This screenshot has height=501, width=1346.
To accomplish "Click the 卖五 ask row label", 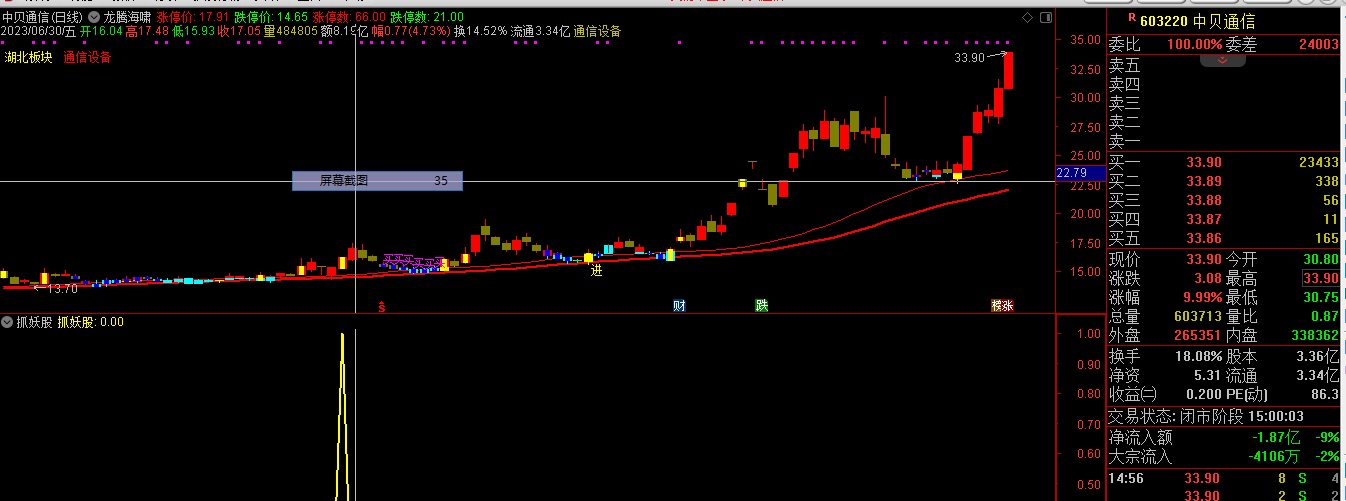I will click(x=1124, y=65).
